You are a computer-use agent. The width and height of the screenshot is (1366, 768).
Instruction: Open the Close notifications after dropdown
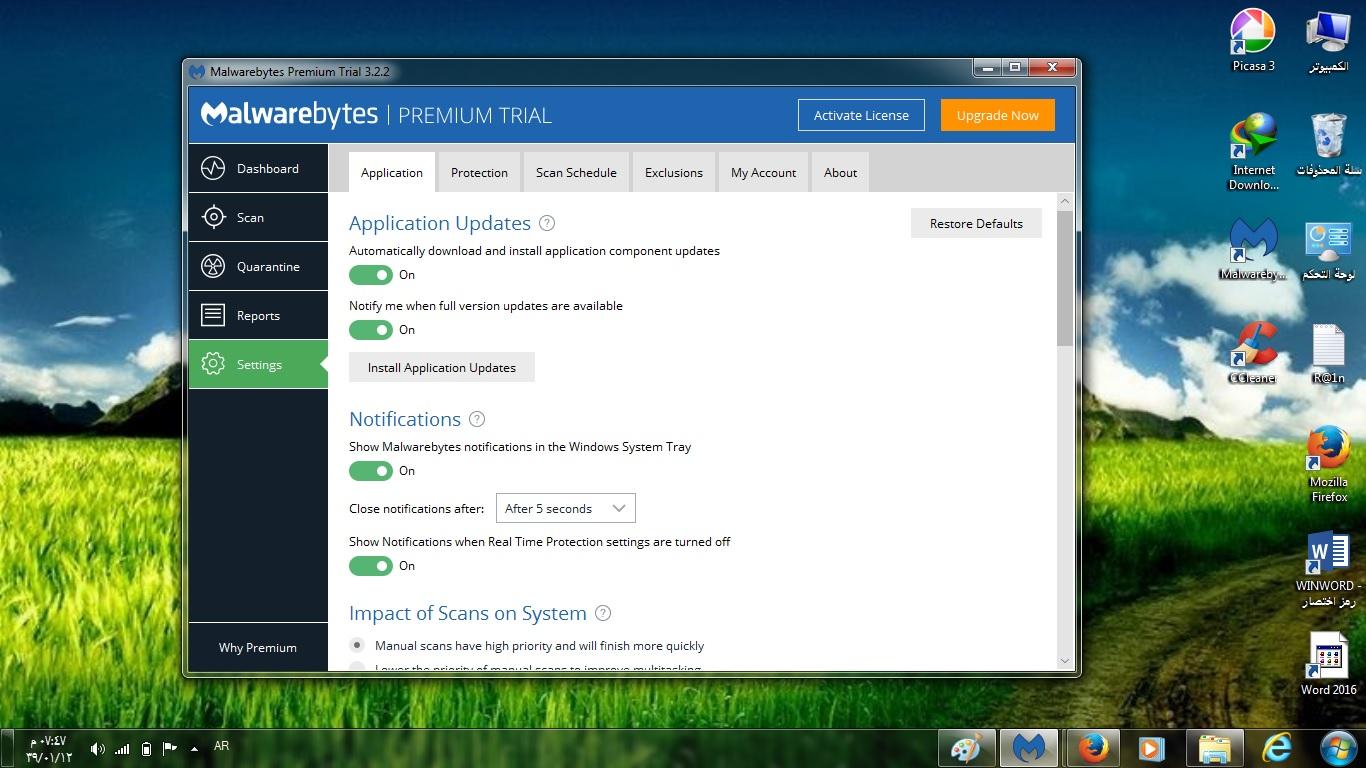coord(566,508)
